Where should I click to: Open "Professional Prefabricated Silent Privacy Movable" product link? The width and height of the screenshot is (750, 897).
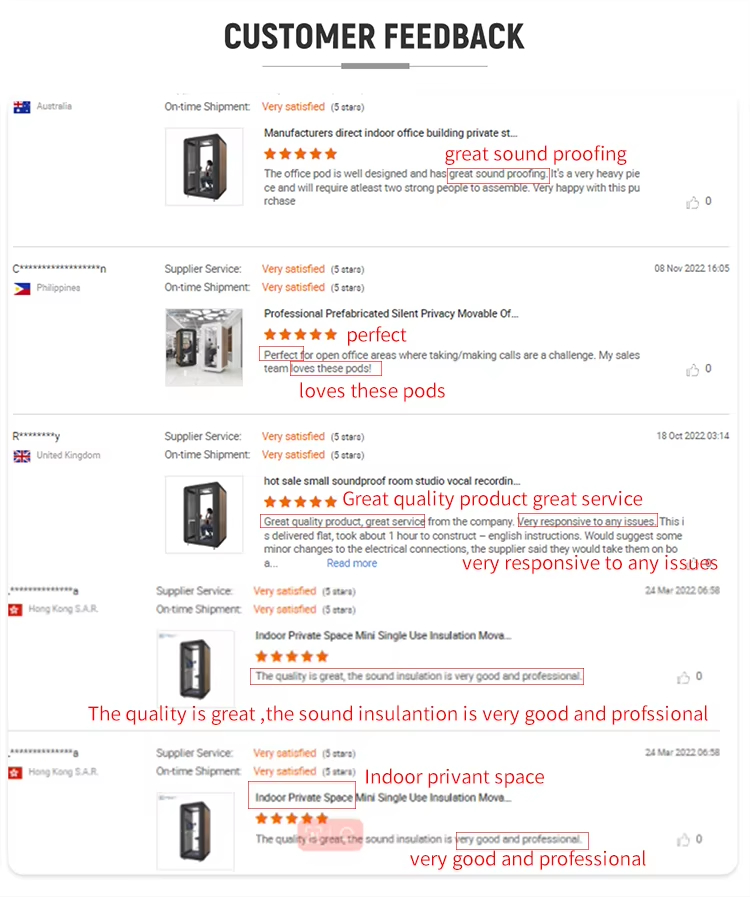pos(390,313)
